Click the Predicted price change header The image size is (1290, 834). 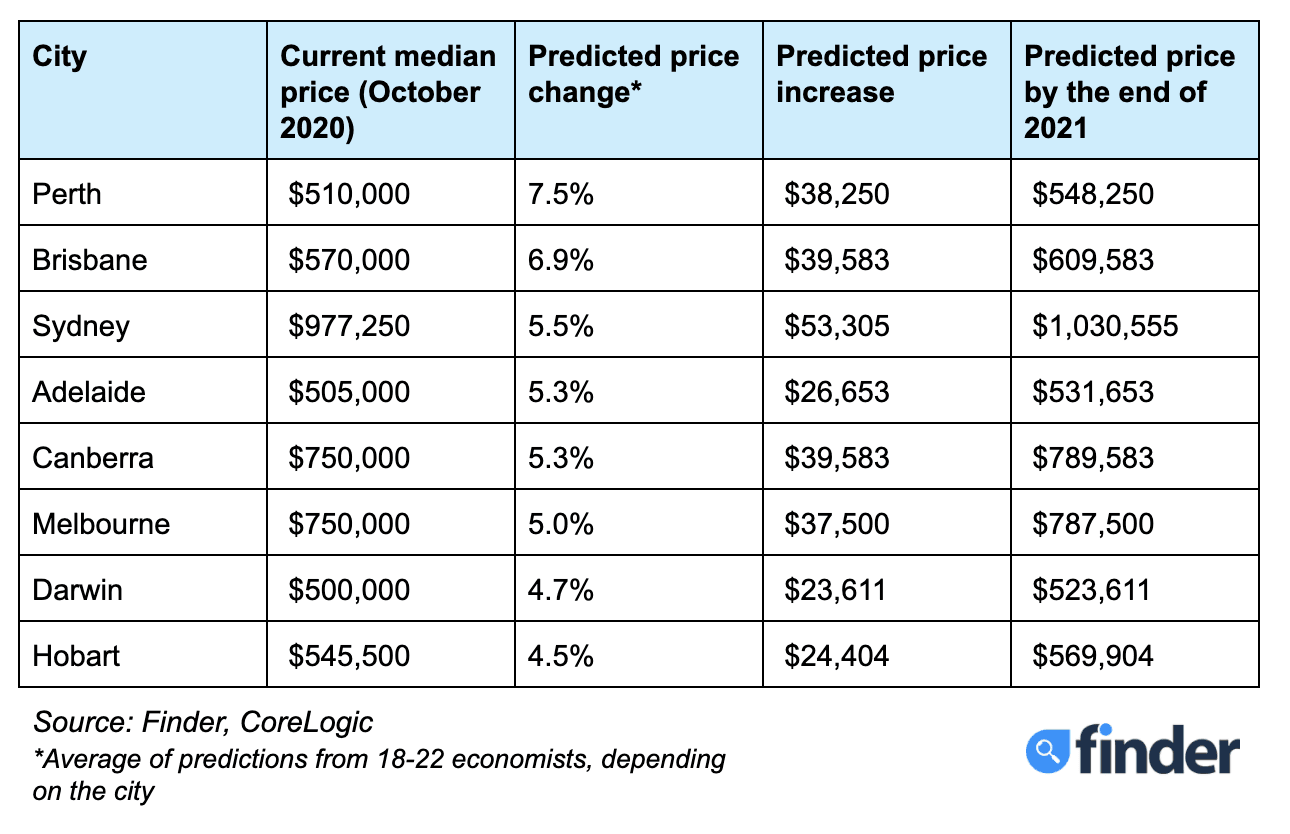634,74
